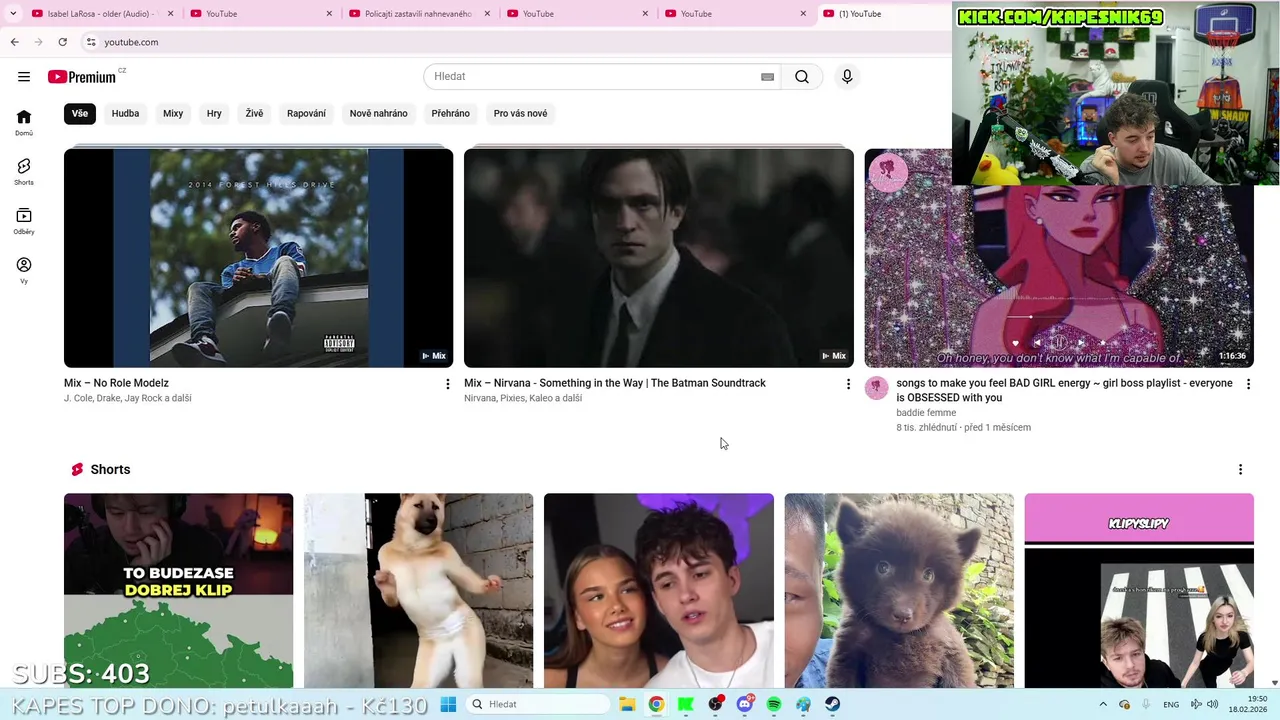
Task: Select the Pro vás nové filter chip
Action: click(x=520, y=113)
